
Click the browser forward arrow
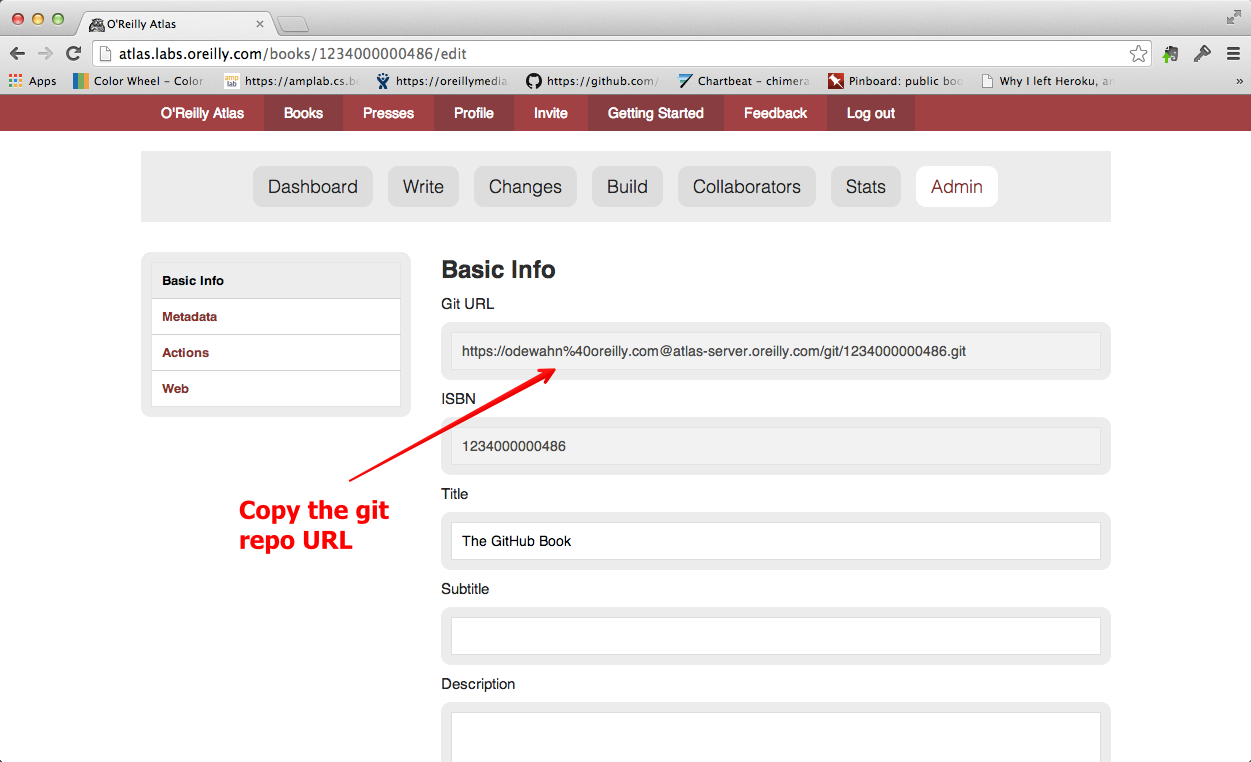coord(45,54)
